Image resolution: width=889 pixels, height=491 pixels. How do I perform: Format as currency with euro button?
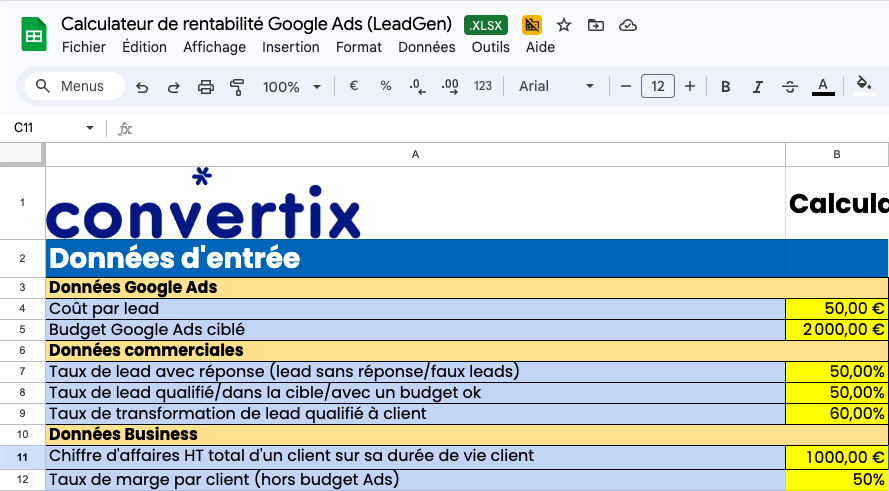click(x=353, y=87)
